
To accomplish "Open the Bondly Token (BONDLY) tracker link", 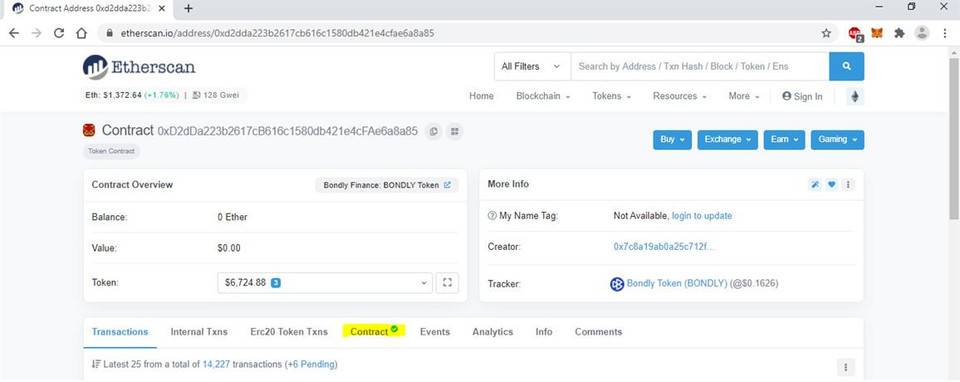I will pos(677,283).
